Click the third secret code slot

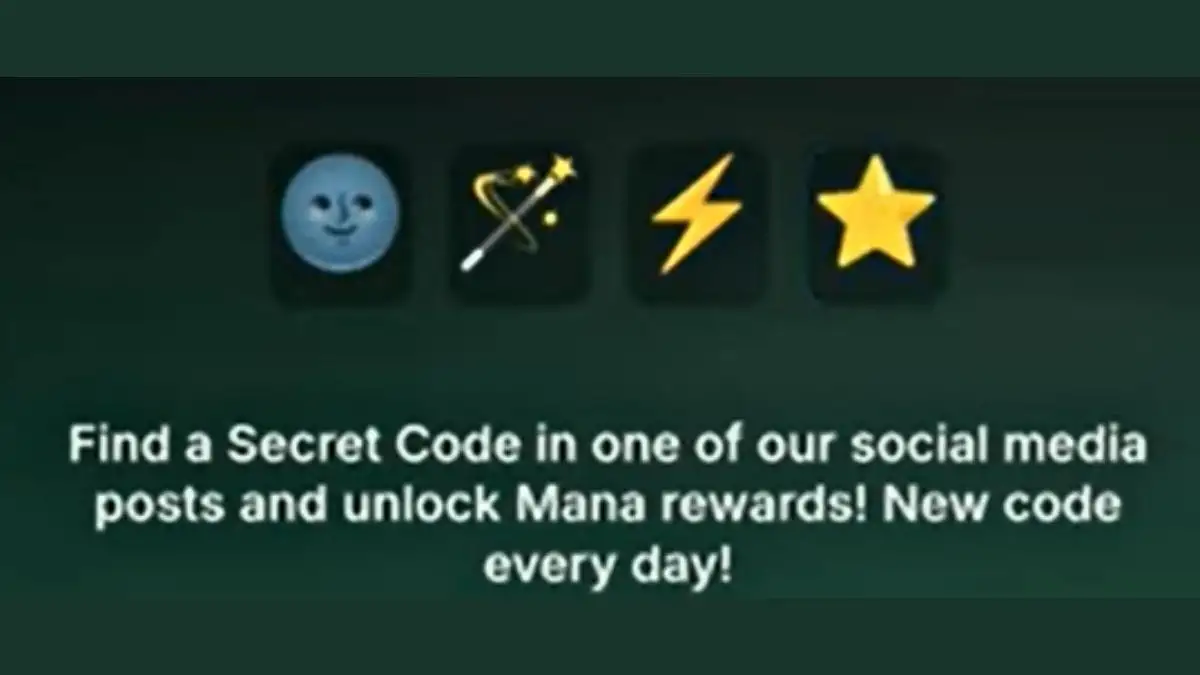697,223
